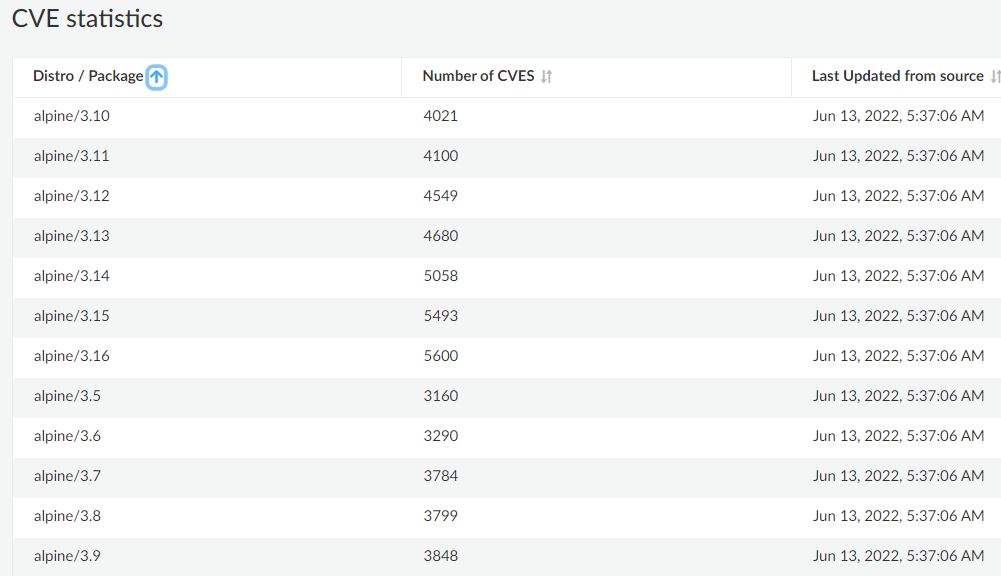Select the alpine/3.11 package cell
The image size is (1001, 576).
[x=71, y=156]
